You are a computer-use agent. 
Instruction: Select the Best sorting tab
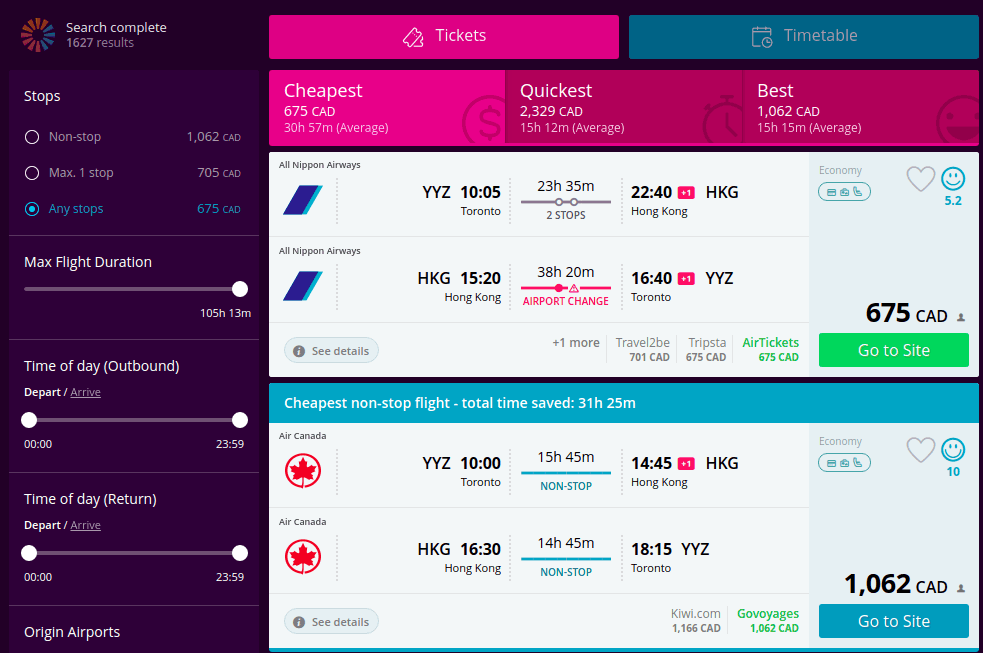click(x=861, y=107)
